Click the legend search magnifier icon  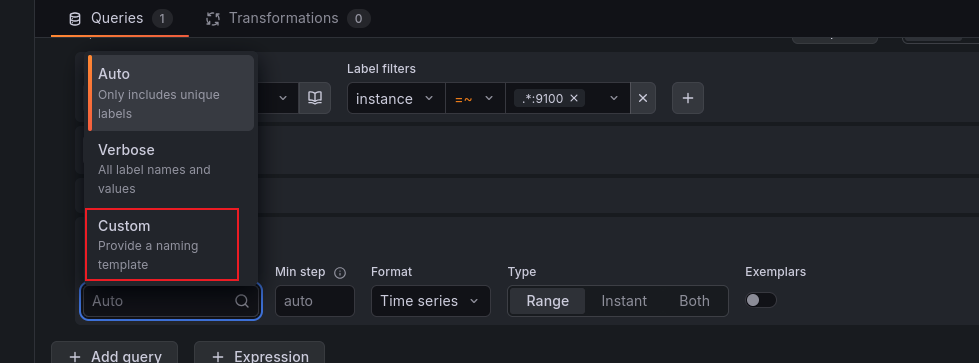click(242, 301)
